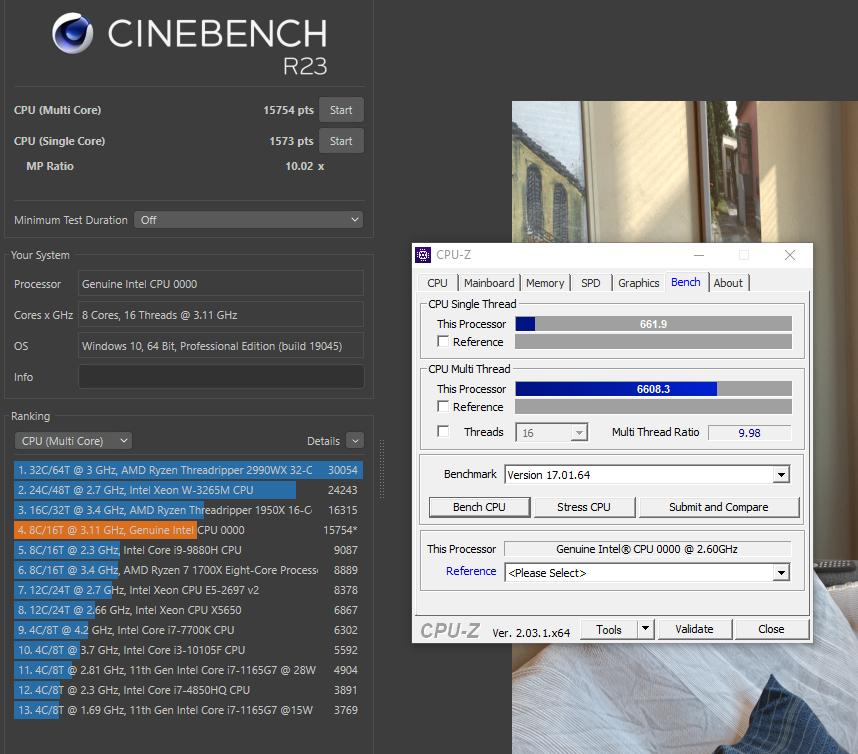
Task: Open the Benchmark version dropdown
Action: pyautogui.click(x=647, y=474)
